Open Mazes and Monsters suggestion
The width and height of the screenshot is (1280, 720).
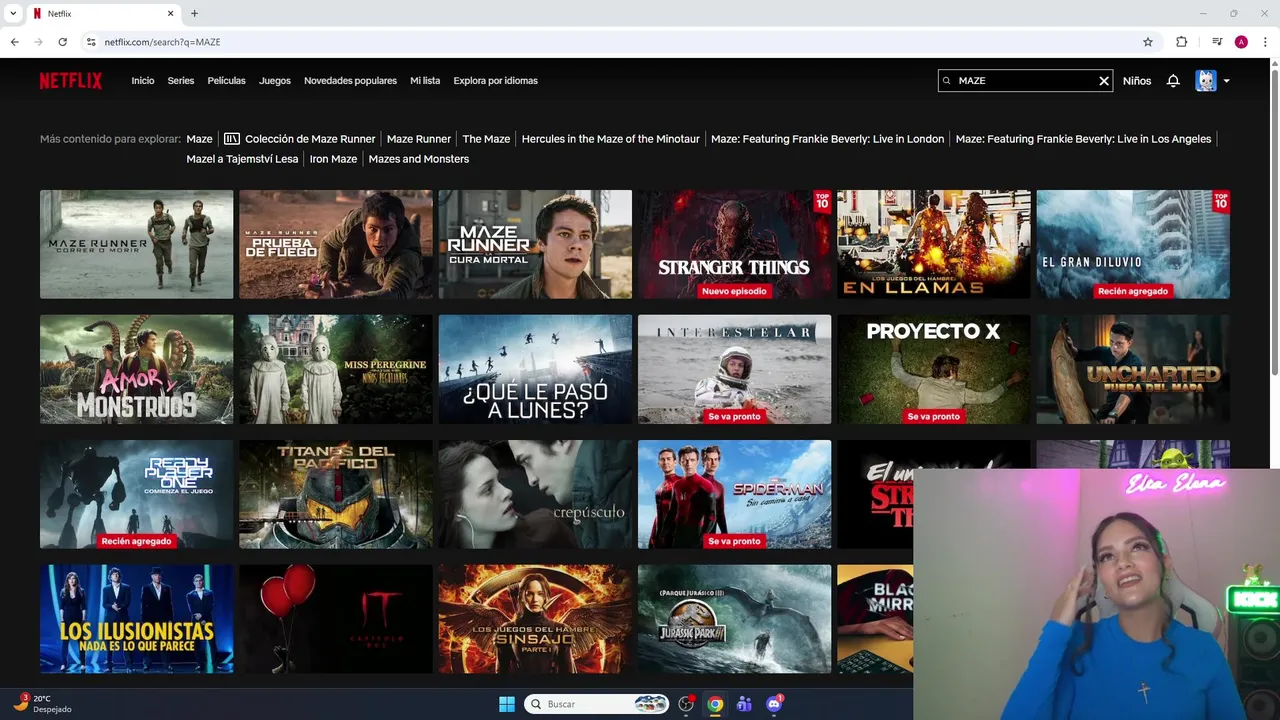[x=418, y=159]
